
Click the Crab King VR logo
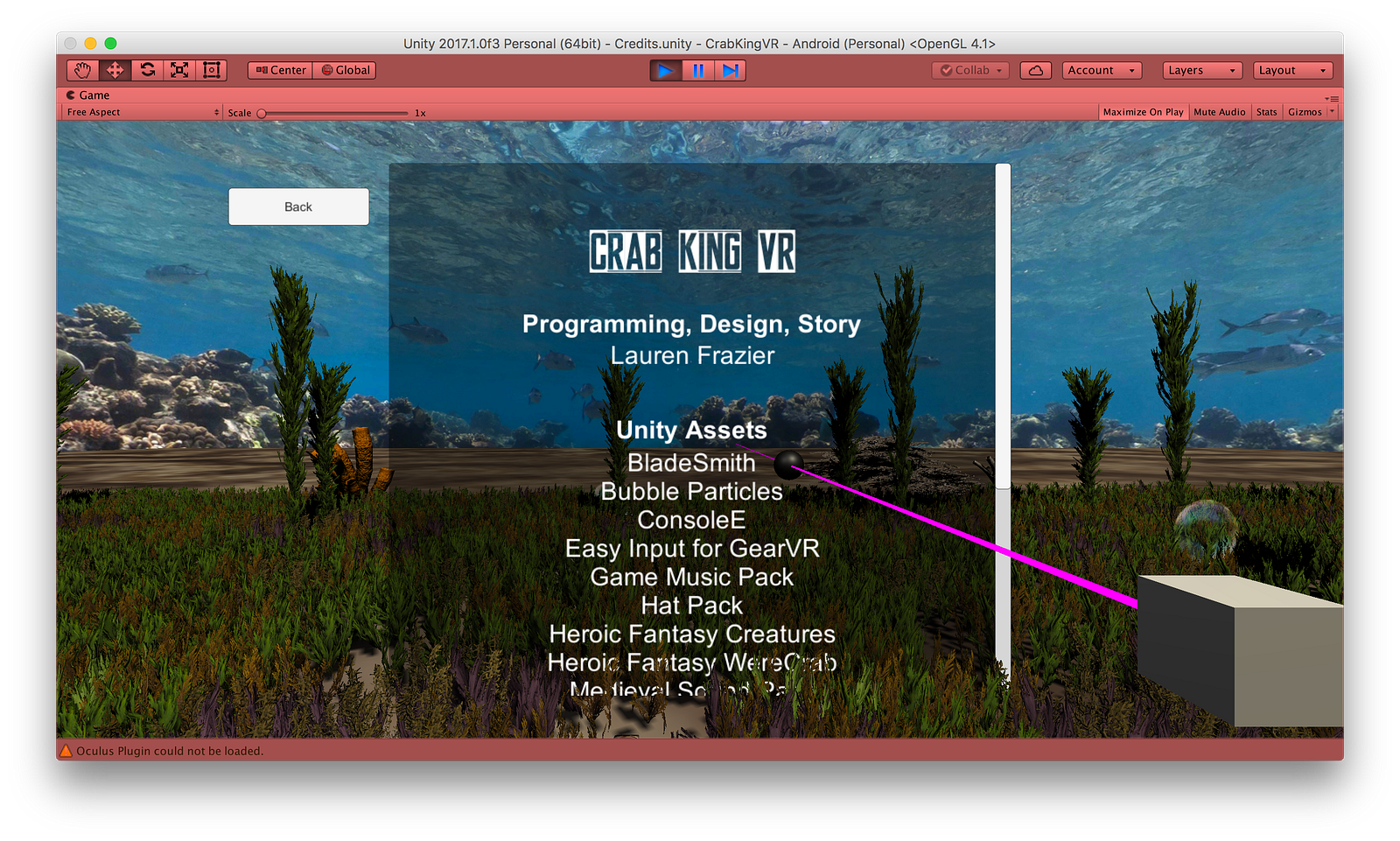pyautogui.click(x=692, y=252)
